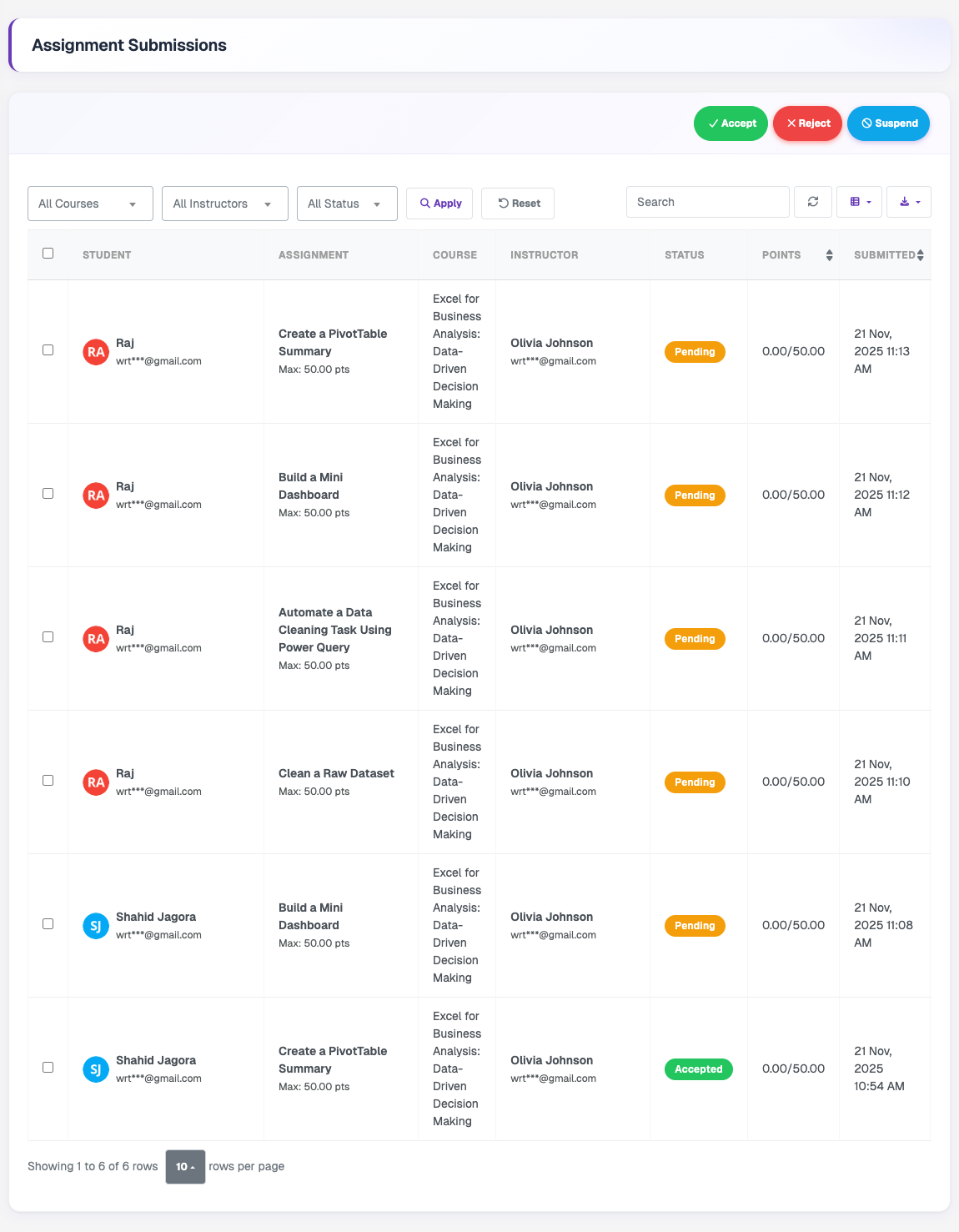Click Shahid Jagora's avatar in the Accepted row
The image size is (959, 1232).
[96, 1069]
